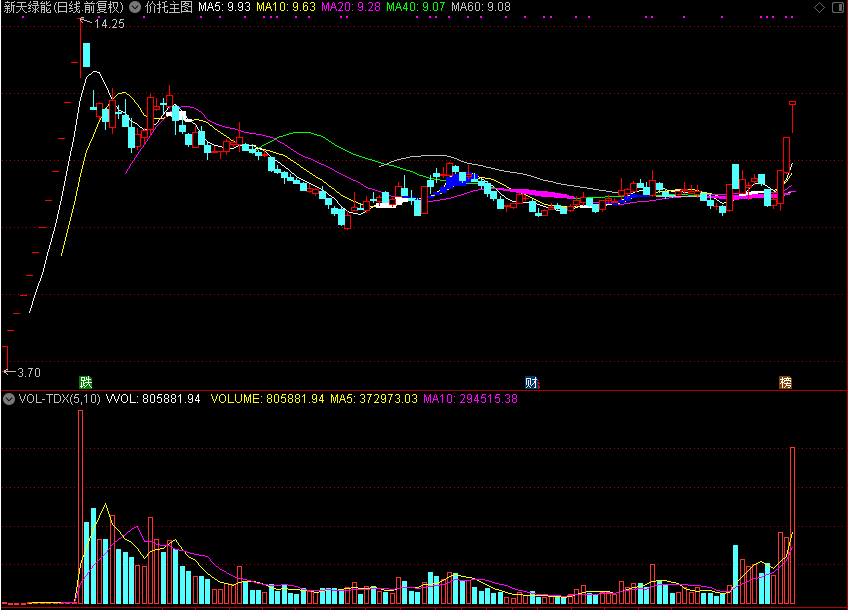Screen dimensions: 848x610
Task: Open the VOL-TDX indicator dropdown arrow
Action: 9,399
